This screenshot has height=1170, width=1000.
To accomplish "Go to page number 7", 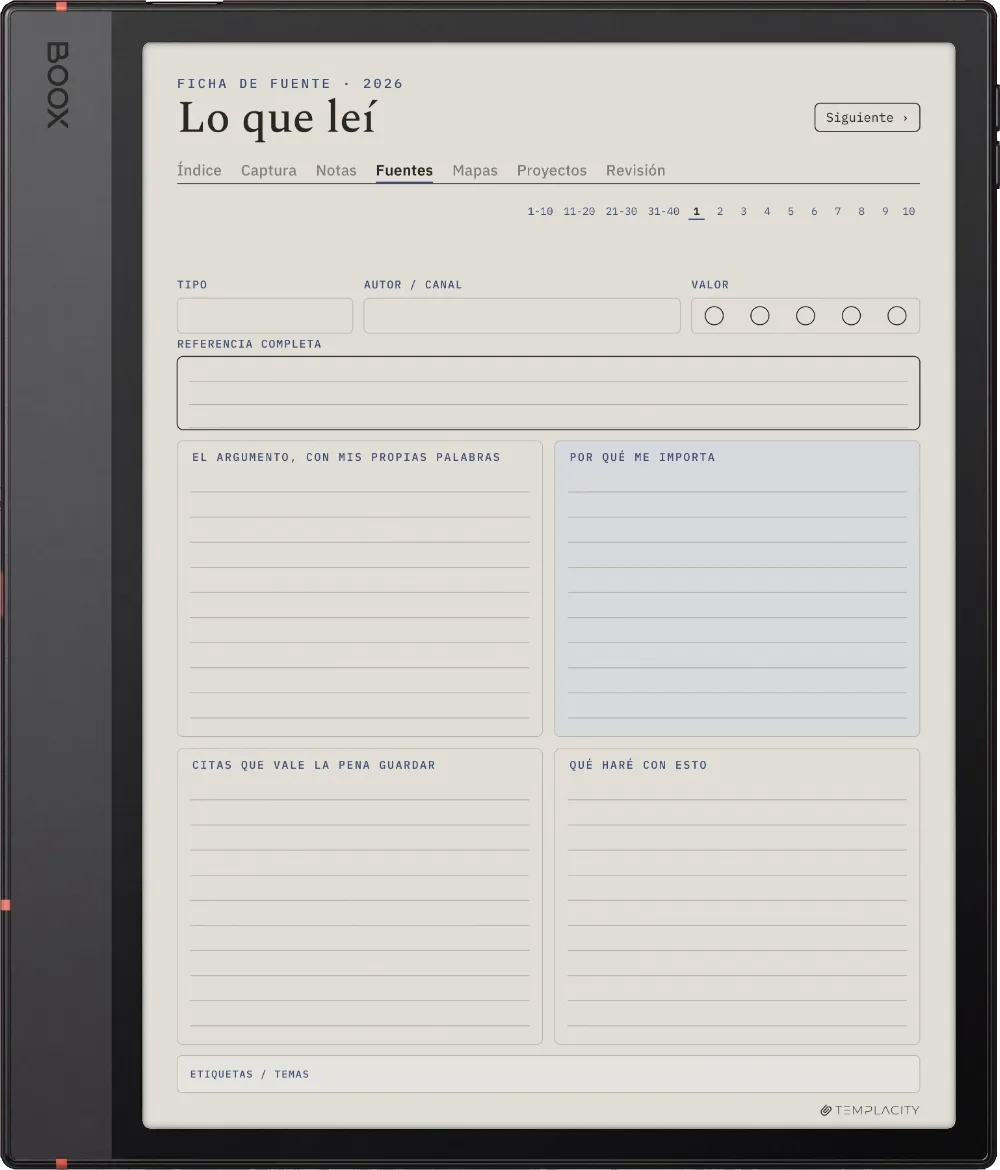I will pos(838,212).
